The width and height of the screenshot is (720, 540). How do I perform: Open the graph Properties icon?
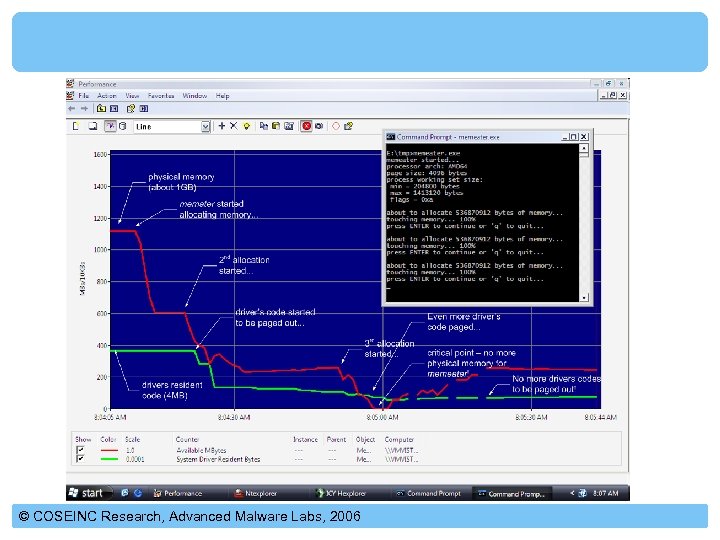point(289,126)
